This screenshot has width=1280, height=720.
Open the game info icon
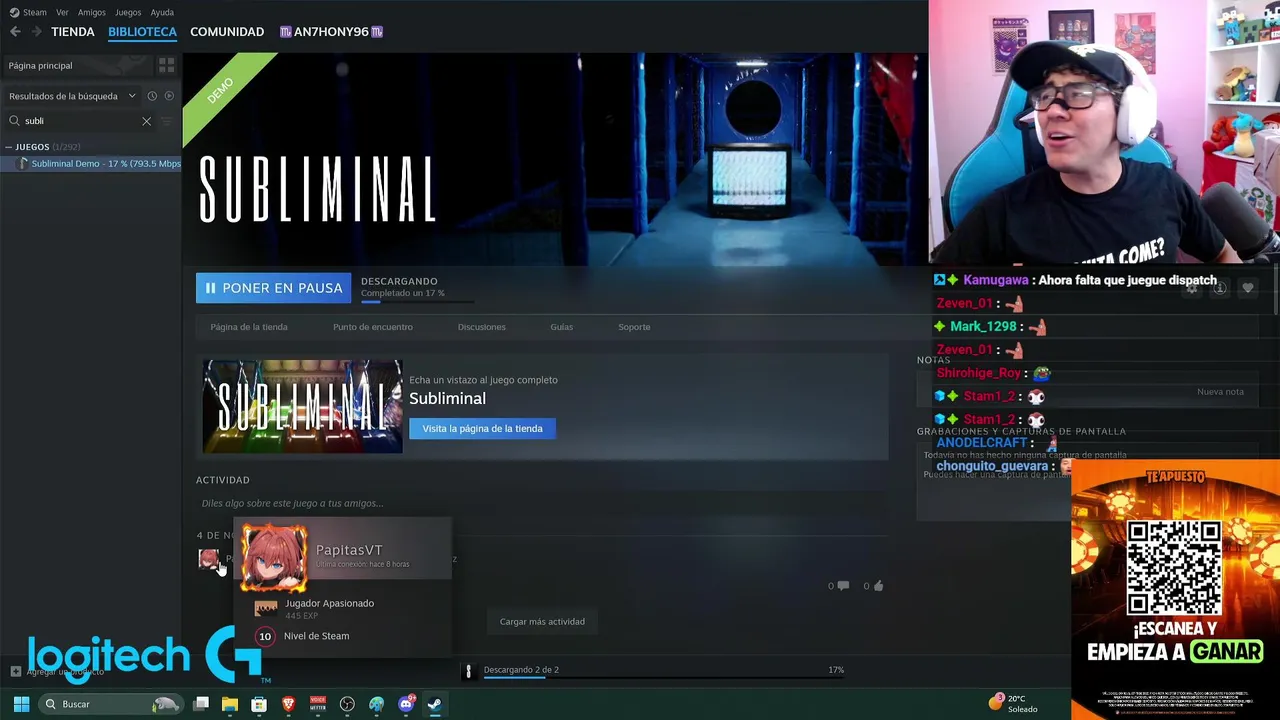click(1220, 288)
